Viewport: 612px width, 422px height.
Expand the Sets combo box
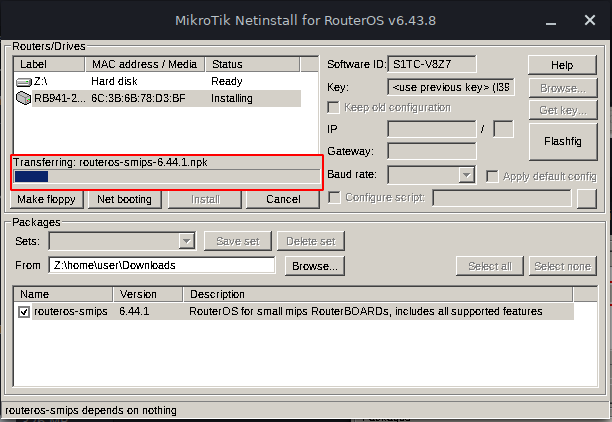click(187, 241)
